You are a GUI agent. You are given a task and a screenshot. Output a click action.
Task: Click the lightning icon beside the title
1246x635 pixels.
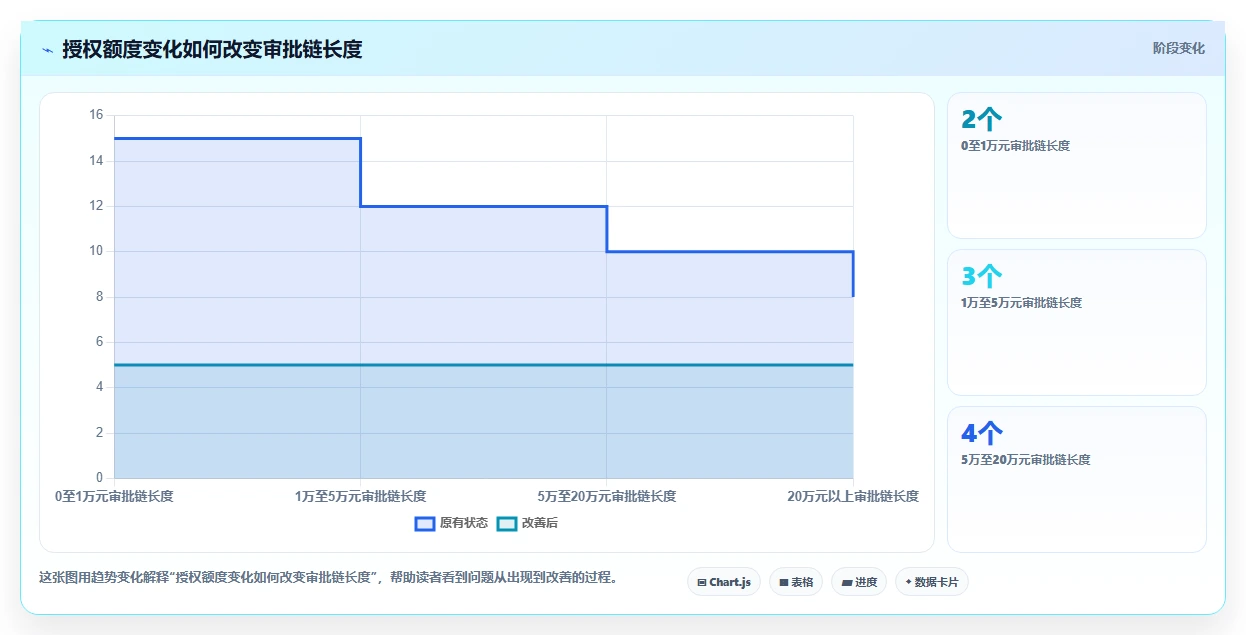(x=47, y=49)
